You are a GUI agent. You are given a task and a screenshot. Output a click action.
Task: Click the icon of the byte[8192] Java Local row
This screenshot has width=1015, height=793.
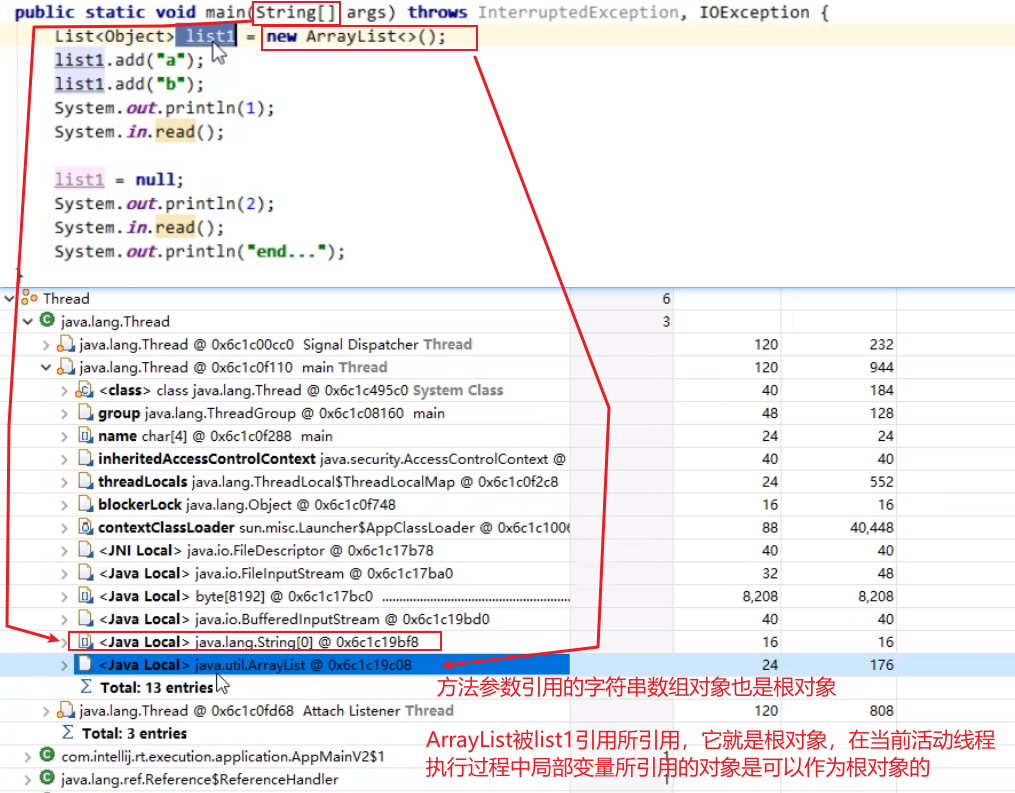tap(86, 596)
